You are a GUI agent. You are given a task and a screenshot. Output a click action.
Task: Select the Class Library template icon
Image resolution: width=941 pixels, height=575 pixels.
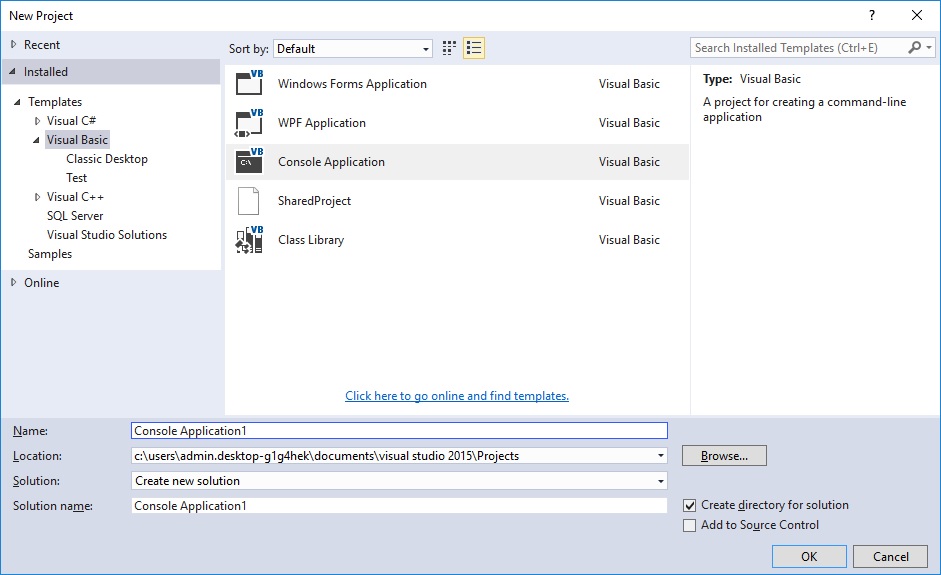(249, 239)
